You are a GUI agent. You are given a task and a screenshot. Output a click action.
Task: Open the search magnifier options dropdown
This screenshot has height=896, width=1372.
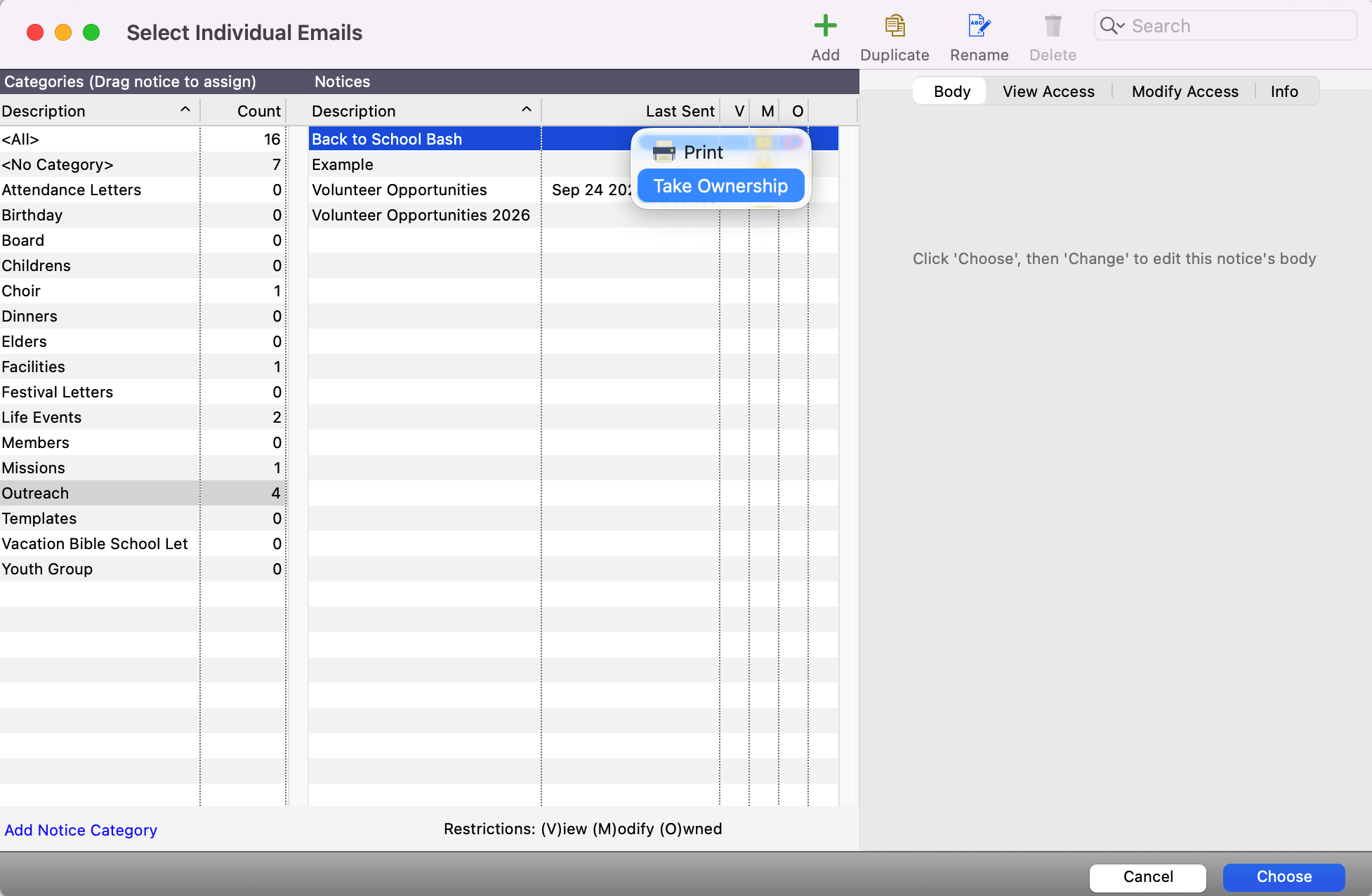pyautogui.click(x=1112, y=26)
